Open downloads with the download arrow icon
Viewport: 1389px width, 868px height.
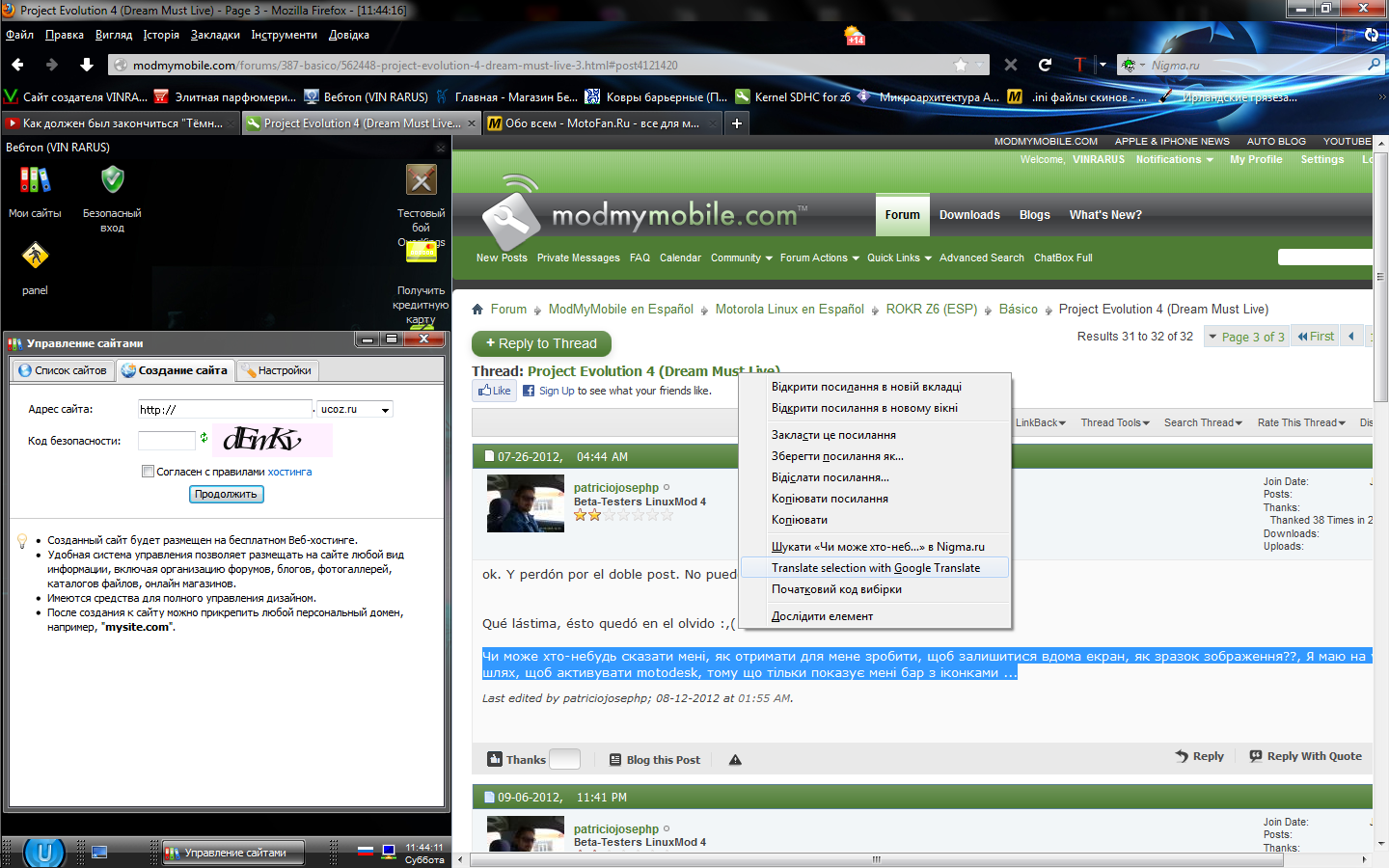pyautogui.click(x=87, y=65)
